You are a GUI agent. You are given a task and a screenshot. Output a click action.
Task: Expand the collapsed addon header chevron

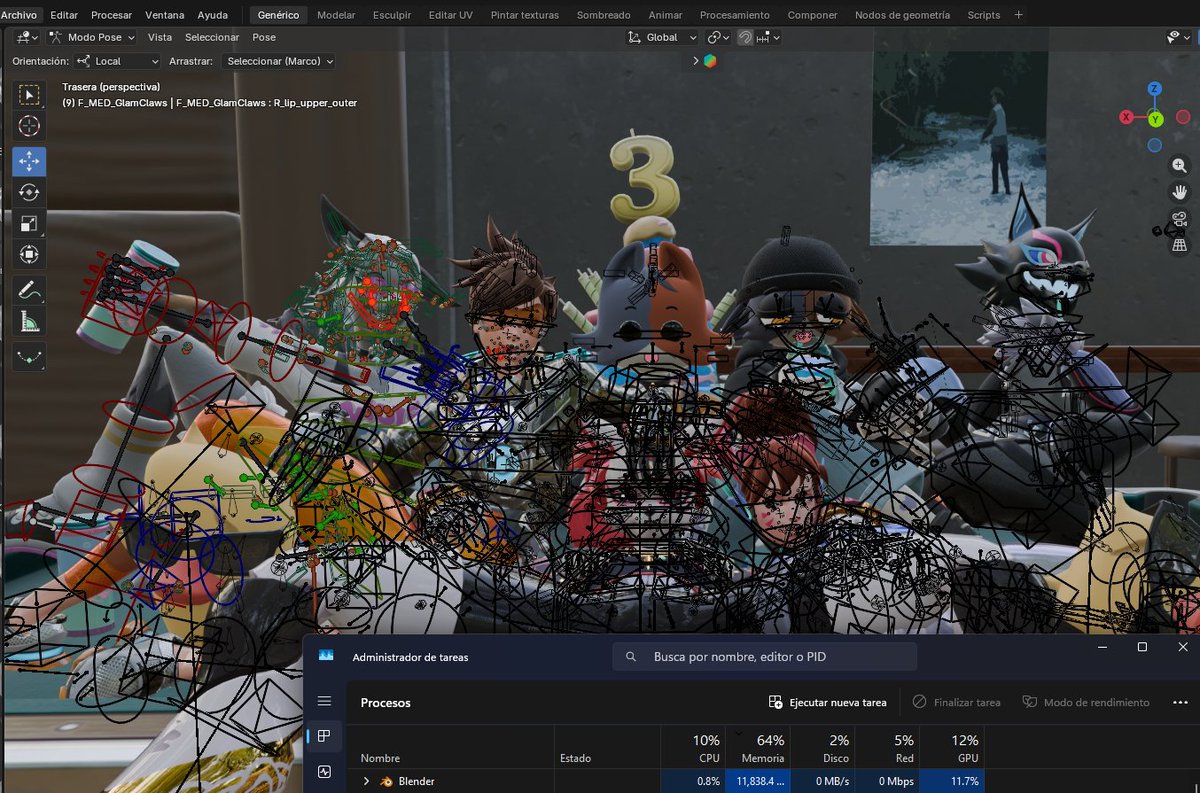(x=696, y=60)
